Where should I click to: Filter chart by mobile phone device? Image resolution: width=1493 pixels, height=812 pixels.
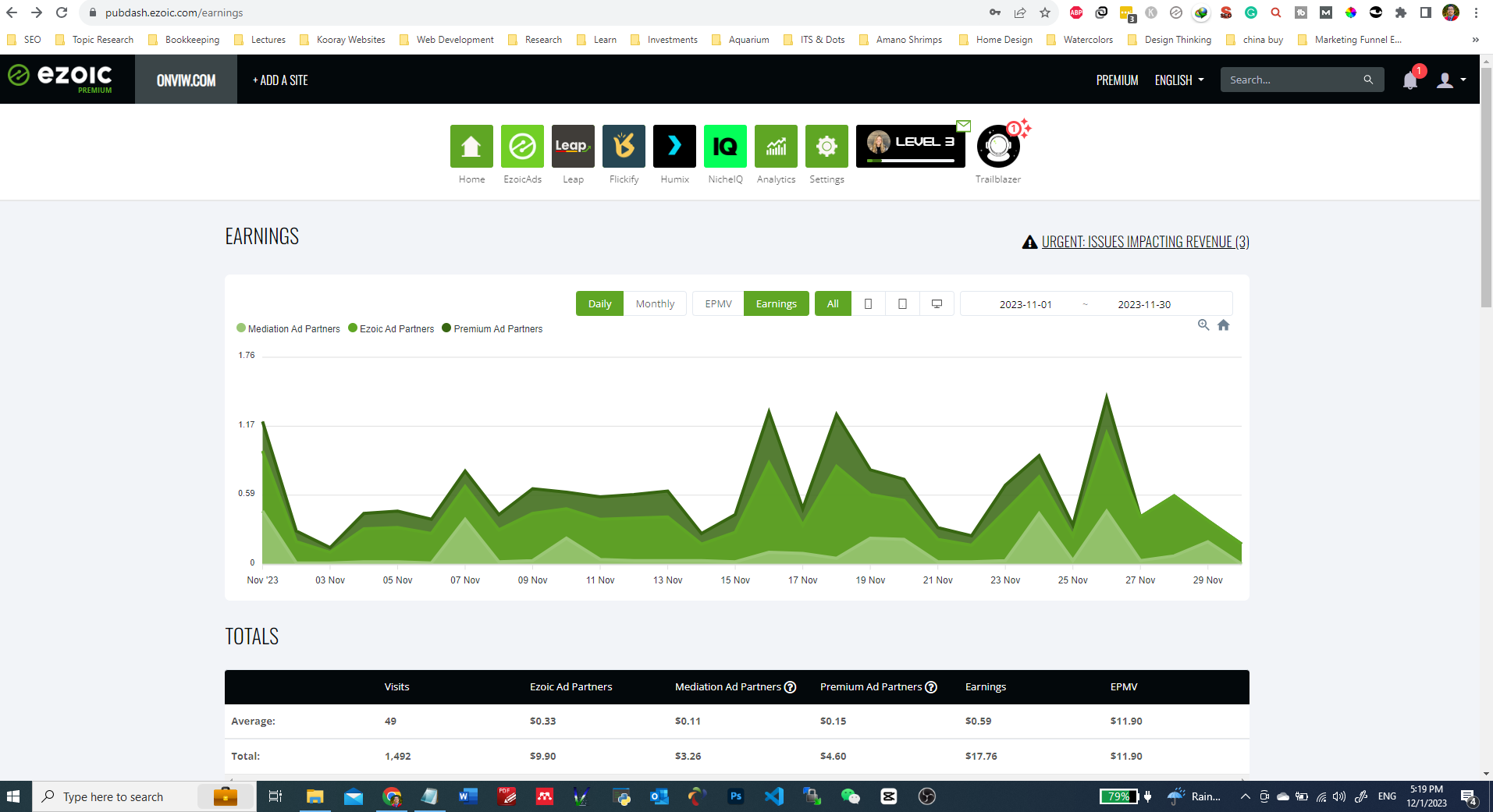(868, 303)
